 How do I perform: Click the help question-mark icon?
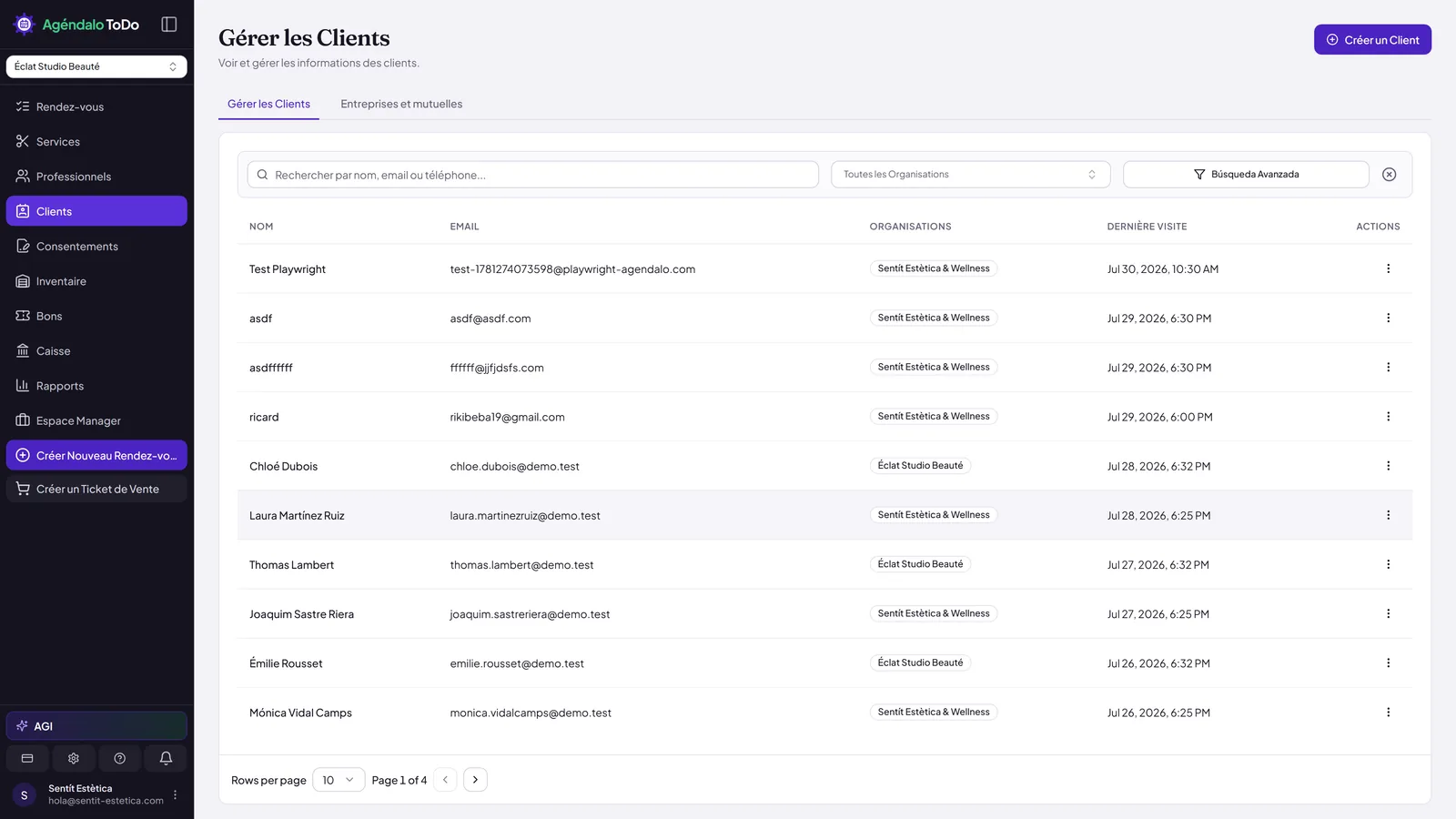(119, 758)
